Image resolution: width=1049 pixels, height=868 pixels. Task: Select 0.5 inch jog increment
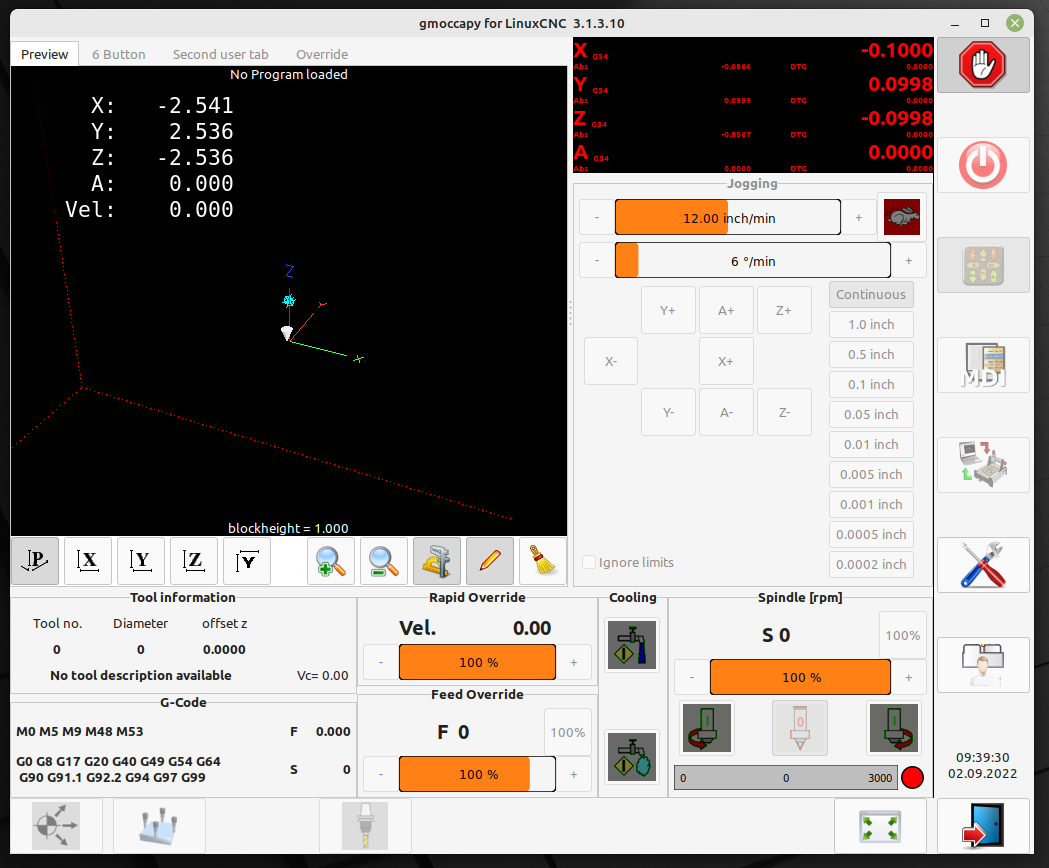tap(871, 355)
